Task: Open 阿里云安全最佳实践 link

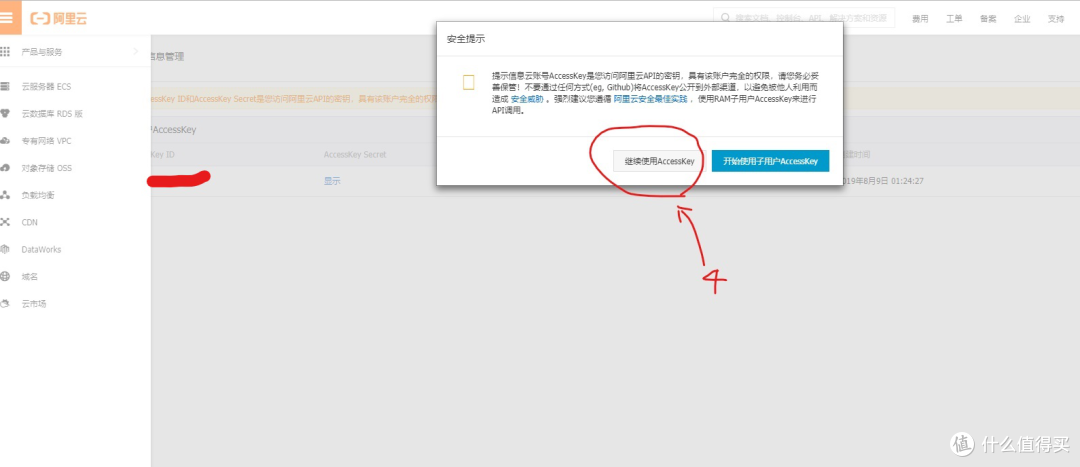Action: tap(649, 99)
